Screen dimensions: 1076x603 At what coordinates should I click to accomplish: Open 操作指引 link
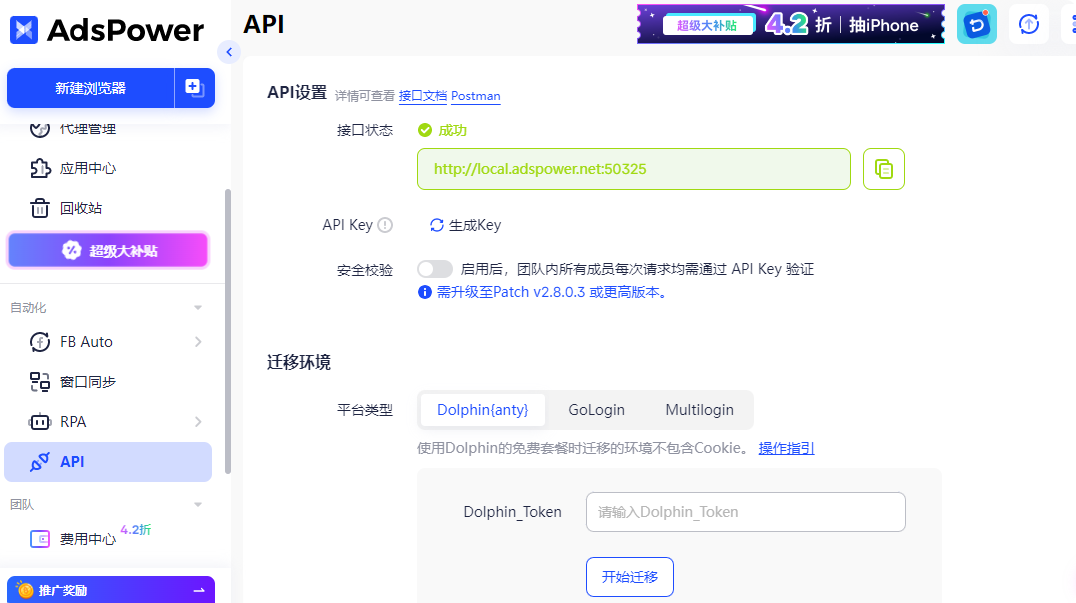click(x=786, y=449)
